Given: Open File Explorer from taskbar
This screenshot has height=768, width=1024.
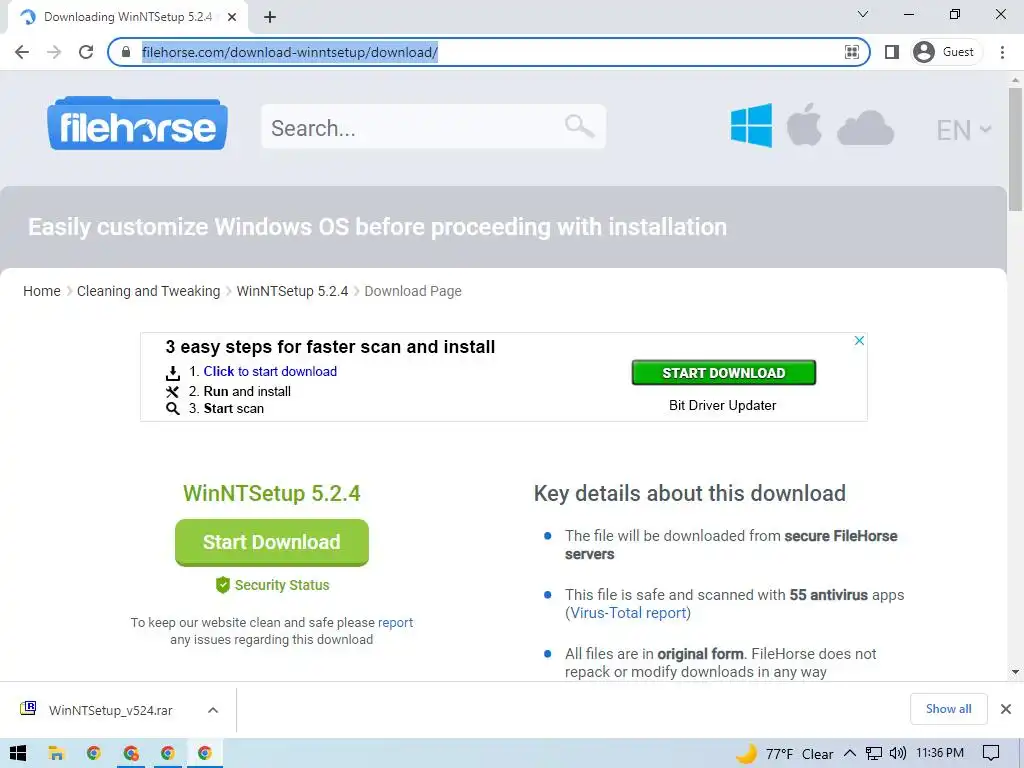Looking at the screenshot, I should [56, 754].
